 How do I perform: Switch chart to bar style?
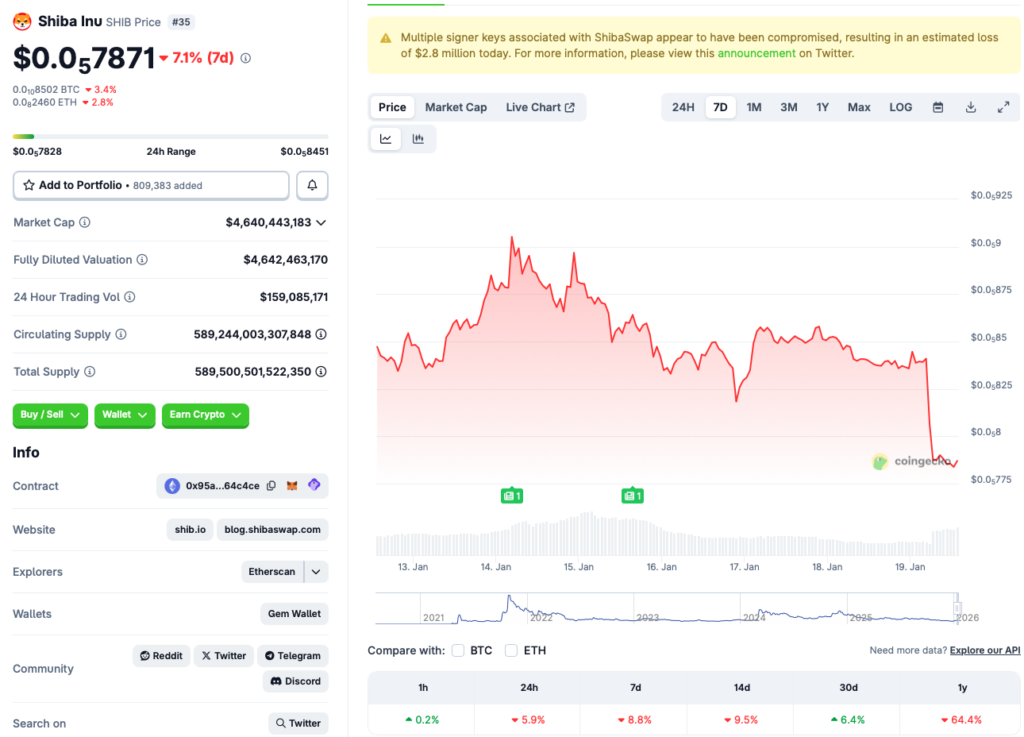click(418, 138)
